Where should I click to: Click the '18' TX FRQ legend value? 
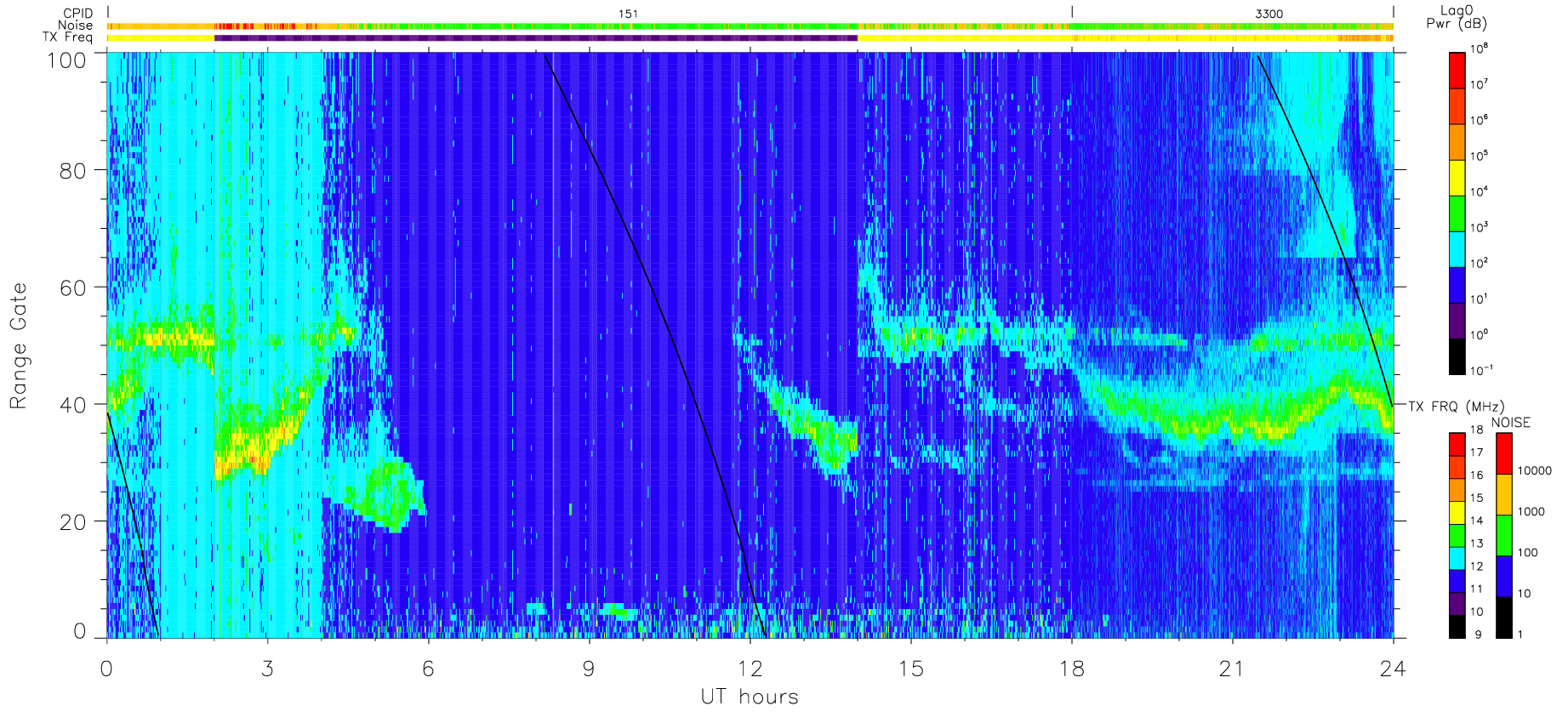tap(1477, 430)
